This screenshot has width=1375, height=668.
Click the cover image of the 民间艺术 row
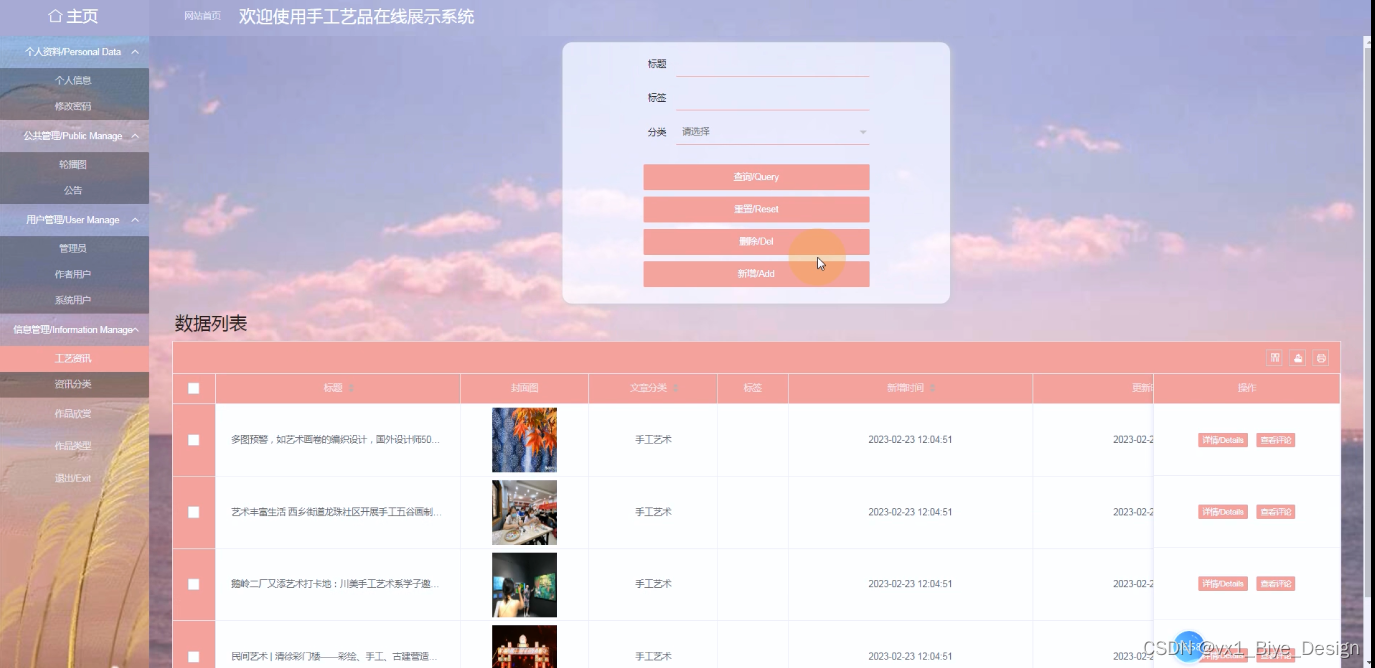524,646
